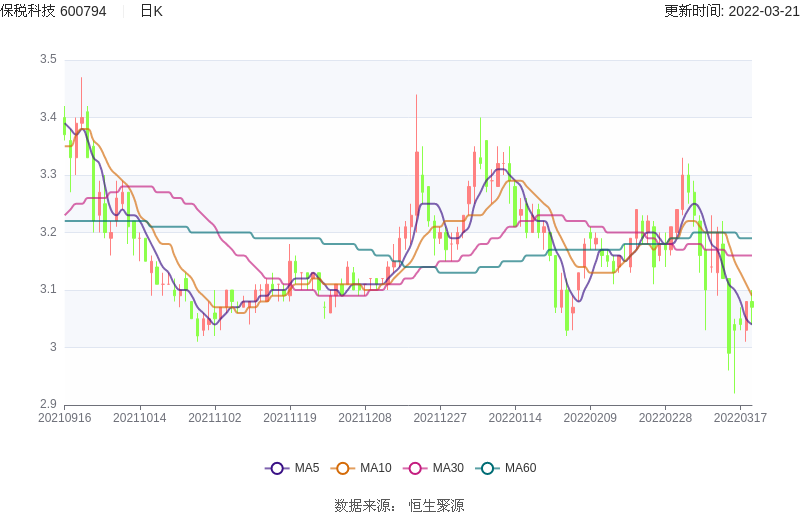800x517 pixels.
Task: Toggle the MA5 purple legend marker
Action: pyautogui.click(x=277, y=468)
